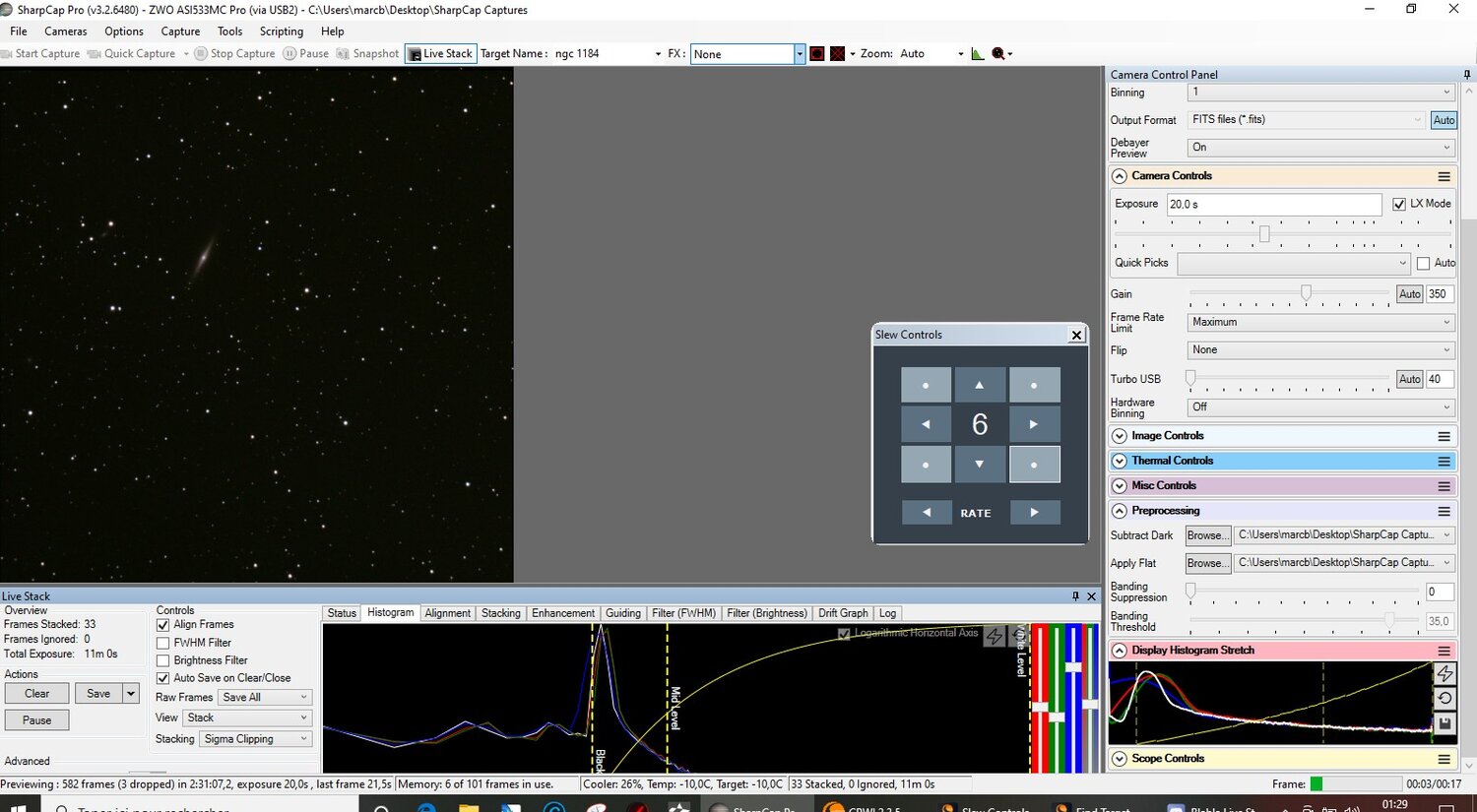This screenshot has height=812, width=1477.
Task: Enable the FWHM Filter checkbox
Action: coord(163,643)
